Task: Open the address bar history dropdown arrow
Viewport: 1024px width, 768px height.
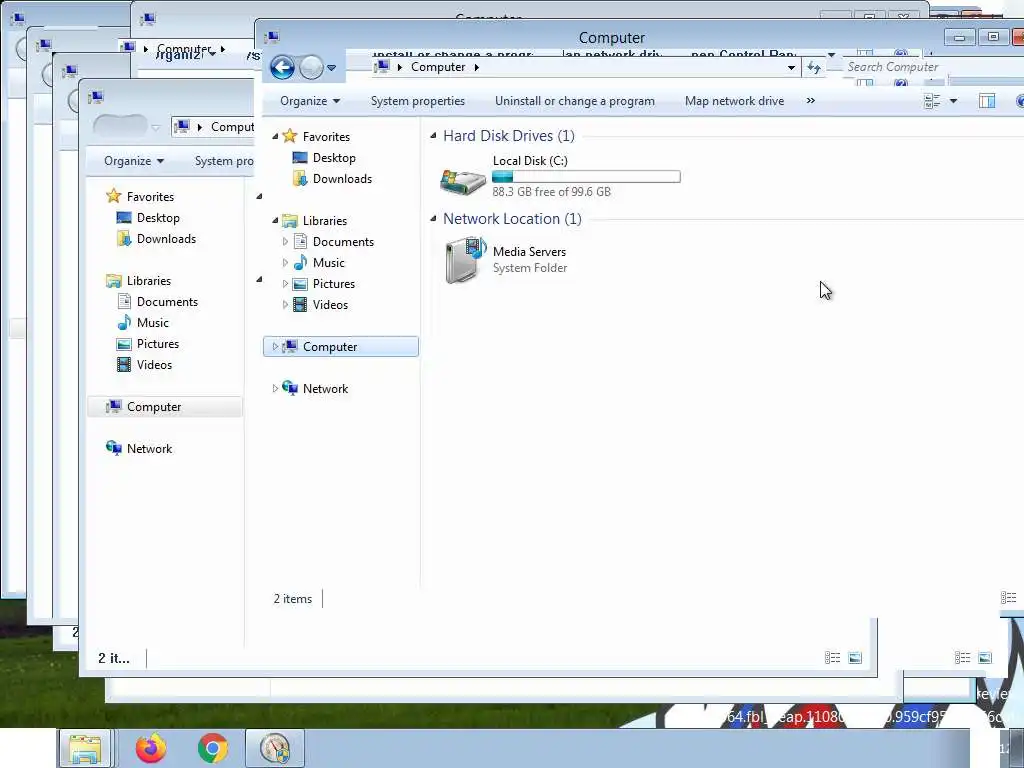Action: pyautogui.click(x=791, y=67)
